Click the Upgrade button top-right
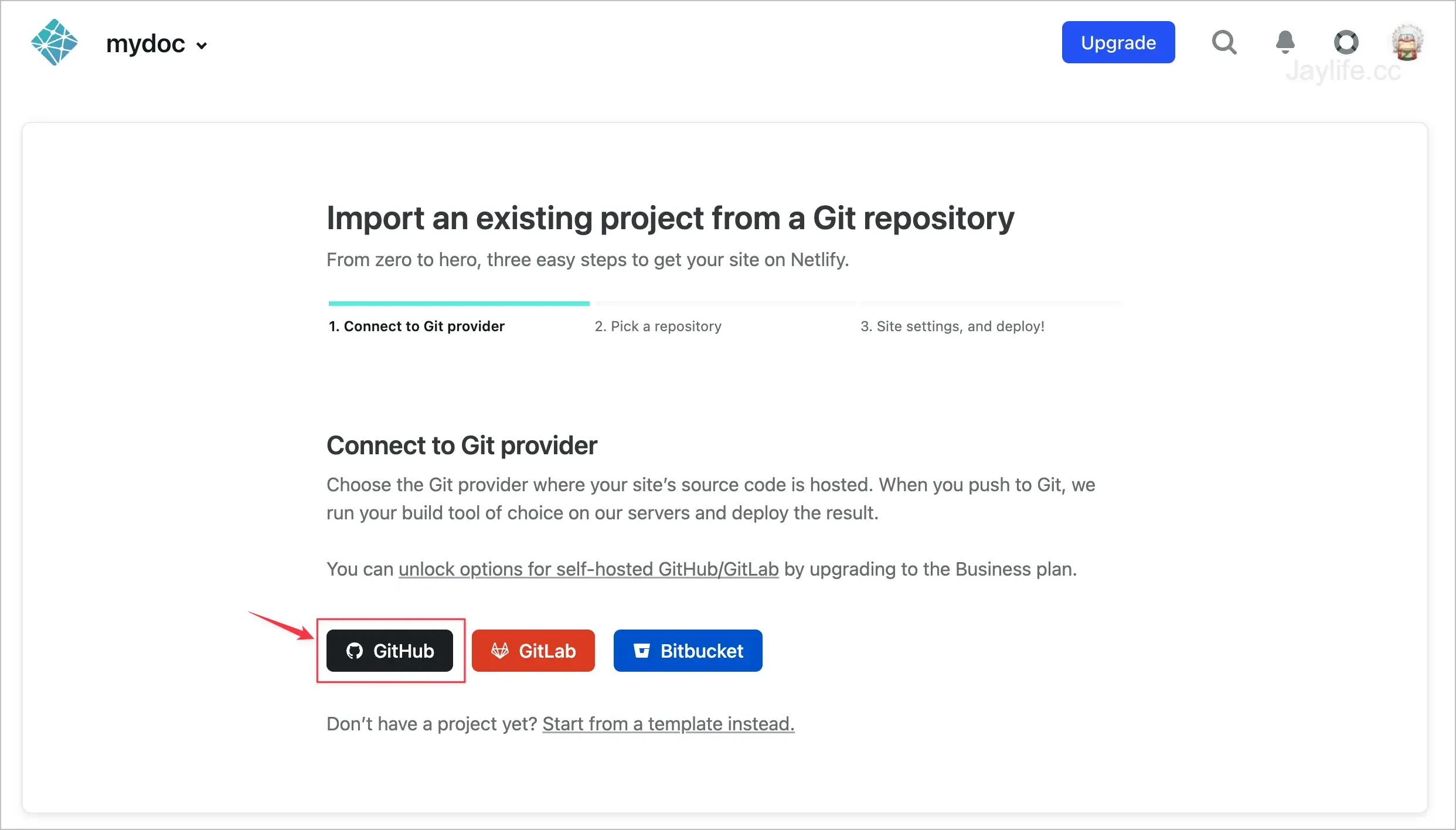Image resolution: width=1456 pixels, height=830 pixels. coord(1117,42)
